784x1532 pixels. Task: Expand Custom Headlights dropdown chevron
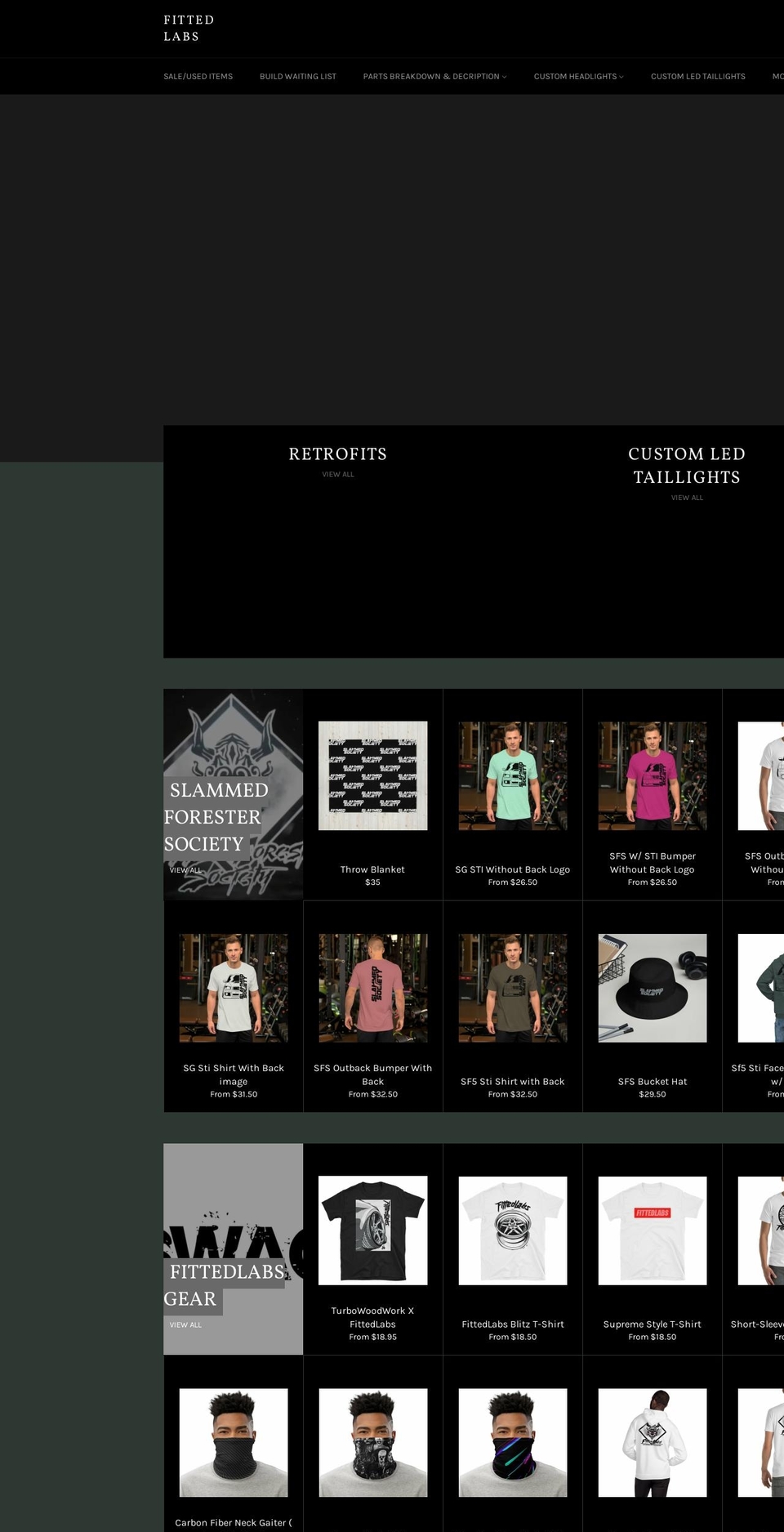coord(621,77)
